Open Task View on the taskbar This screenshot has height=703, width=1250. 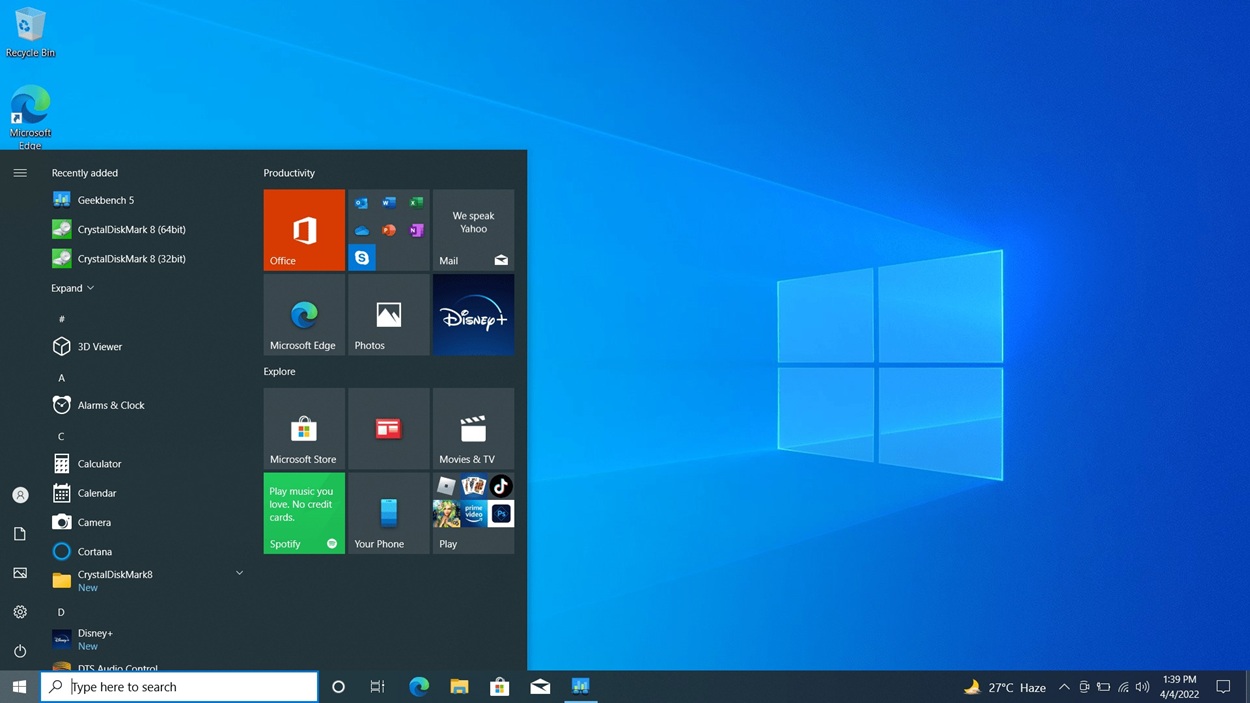377,687
